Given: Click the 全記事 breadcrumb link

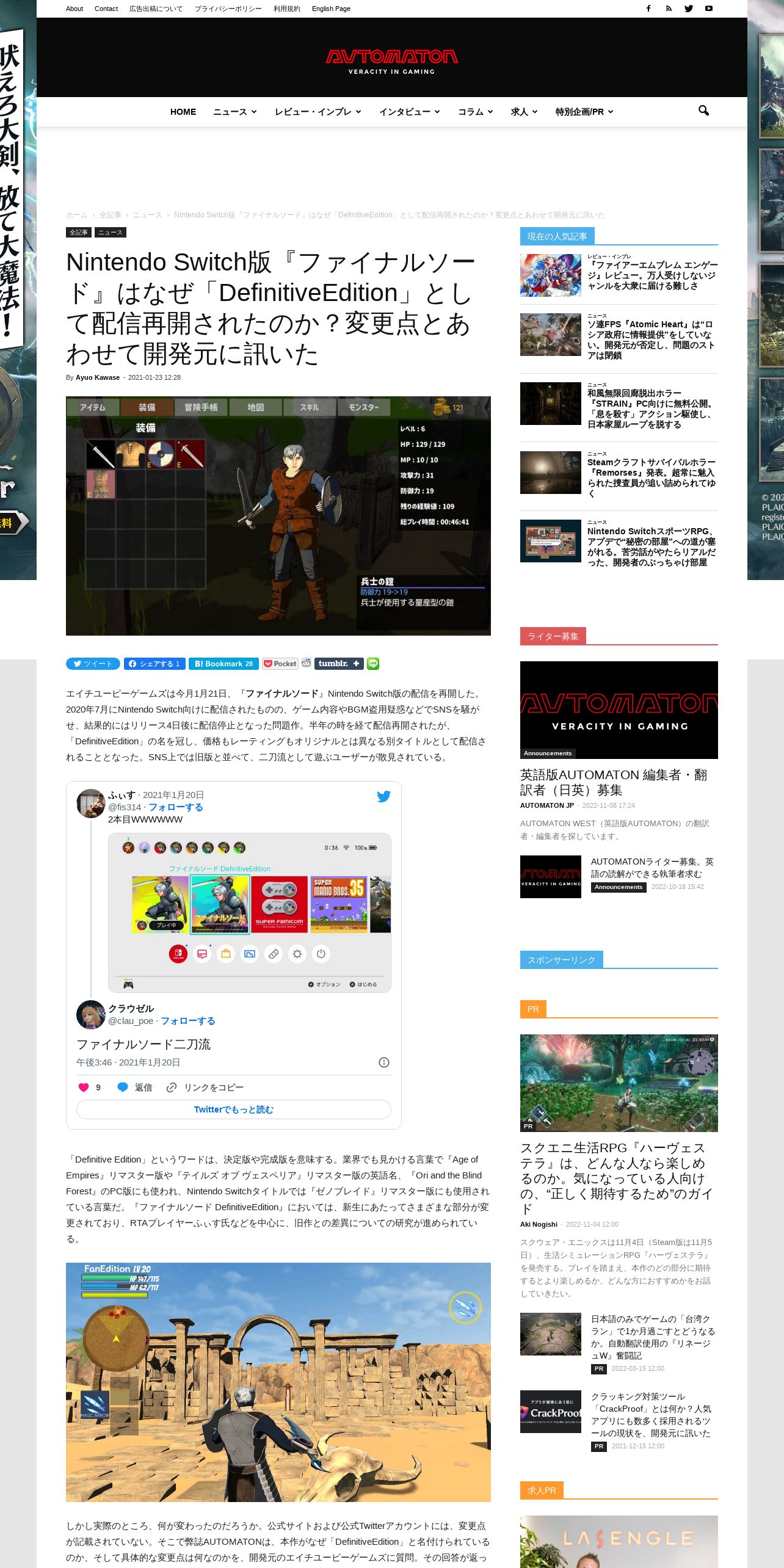Looking at the screenshot, I should [111, 215].
